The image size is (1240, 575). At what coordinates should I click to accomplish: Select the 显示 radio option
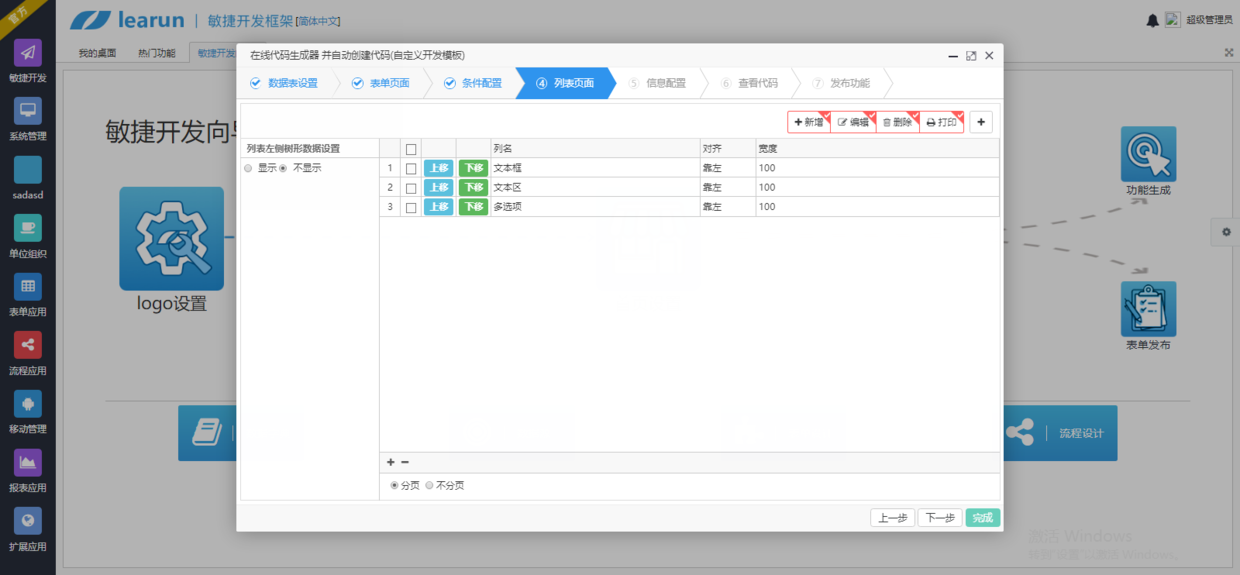(x=248, y=168)
